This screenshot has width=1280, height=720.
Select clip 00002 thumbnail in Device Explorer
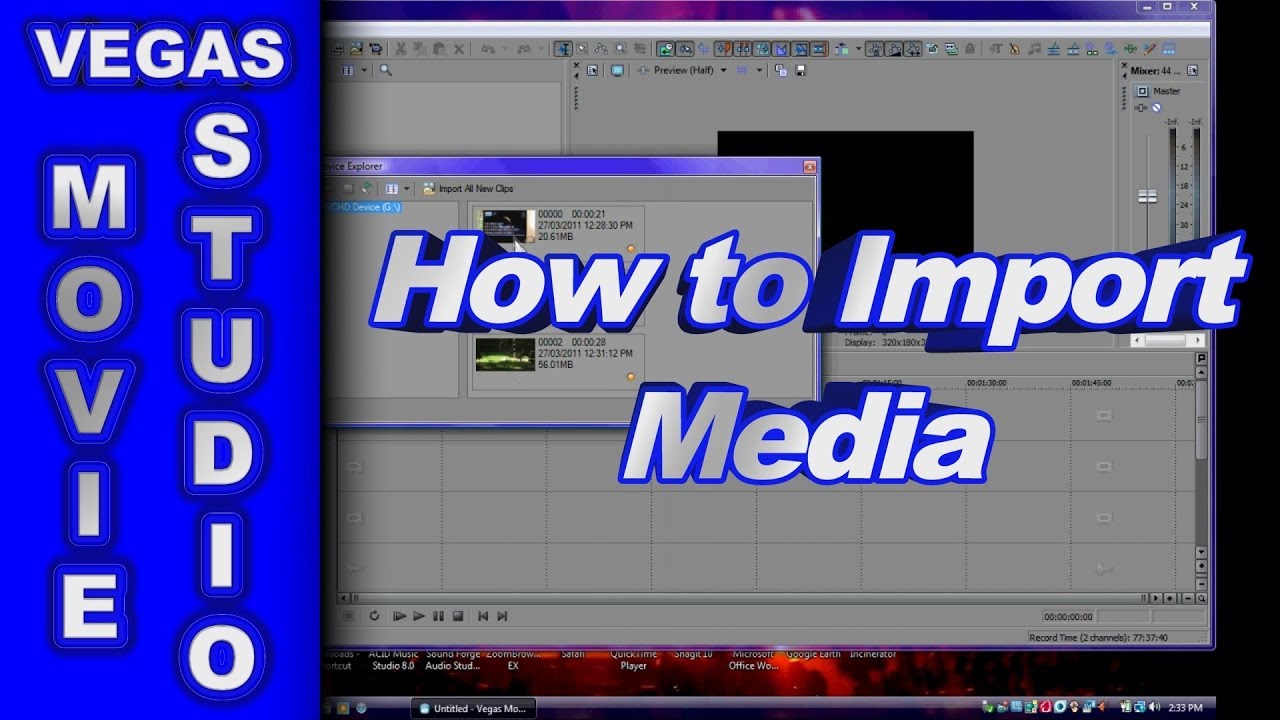point(505,354)
